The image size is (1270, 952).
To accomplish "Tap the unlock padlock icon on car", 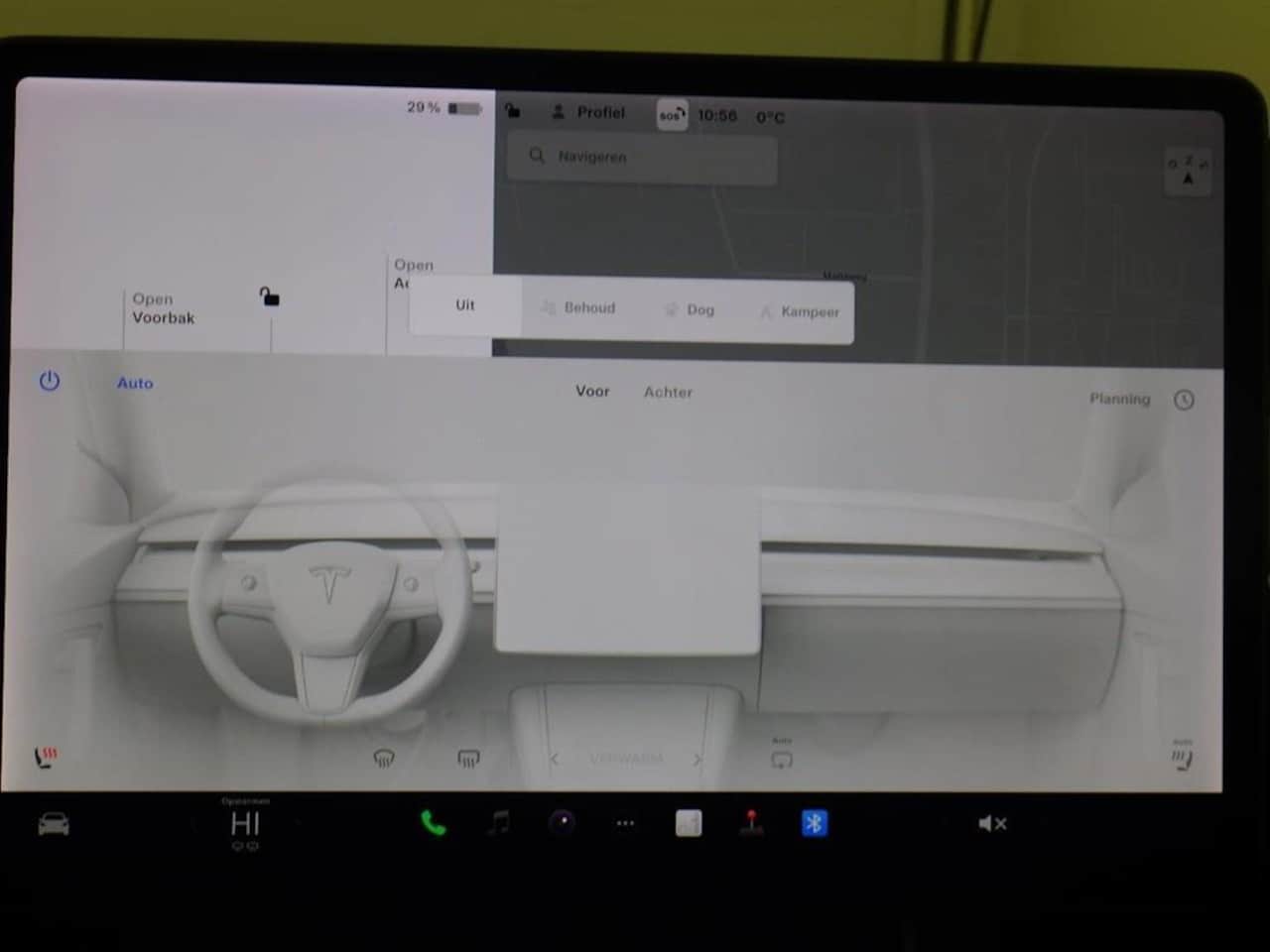I will pos(269,297).
